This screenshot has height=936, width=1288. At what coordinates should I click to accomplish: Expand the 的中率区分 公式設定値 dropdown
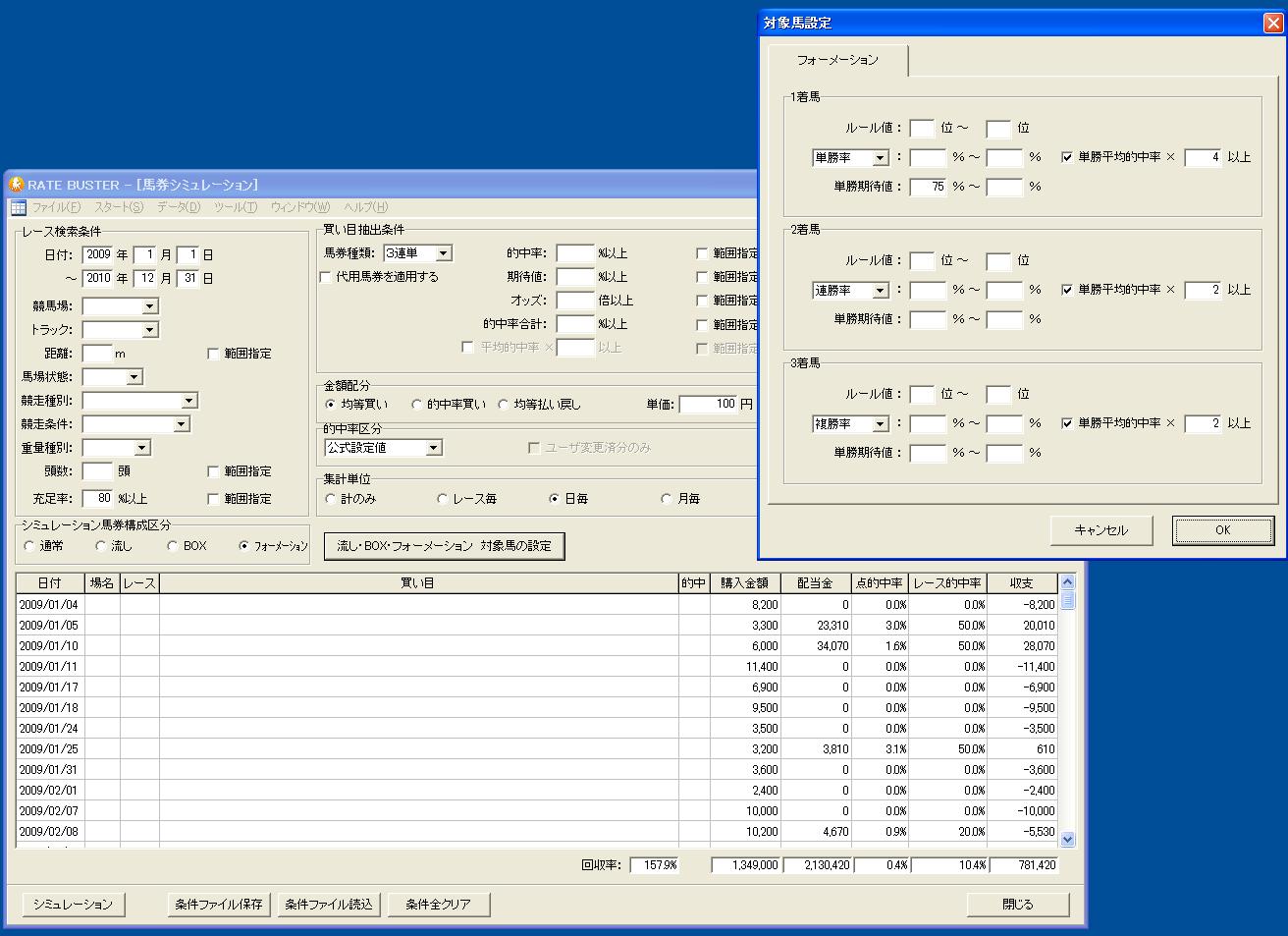point(433,448)
